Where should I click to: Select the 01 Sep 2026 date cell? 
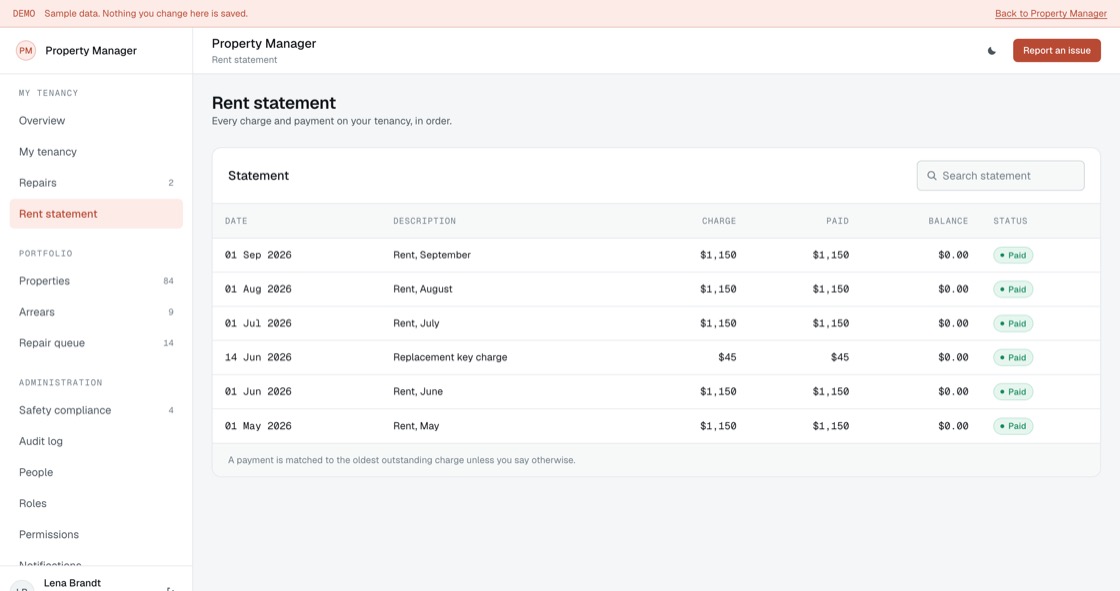(258, 255)
